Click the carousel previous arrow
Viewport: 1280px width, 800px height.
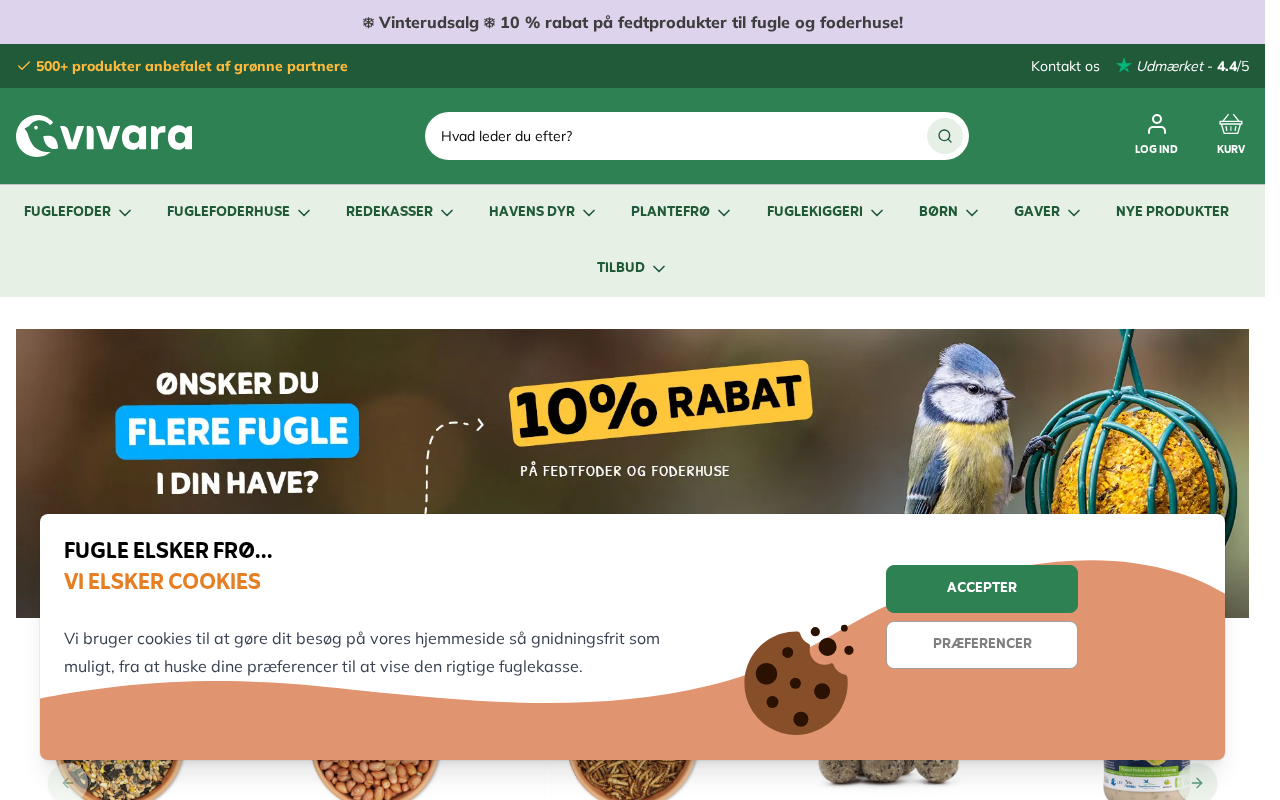coord(68,782)
